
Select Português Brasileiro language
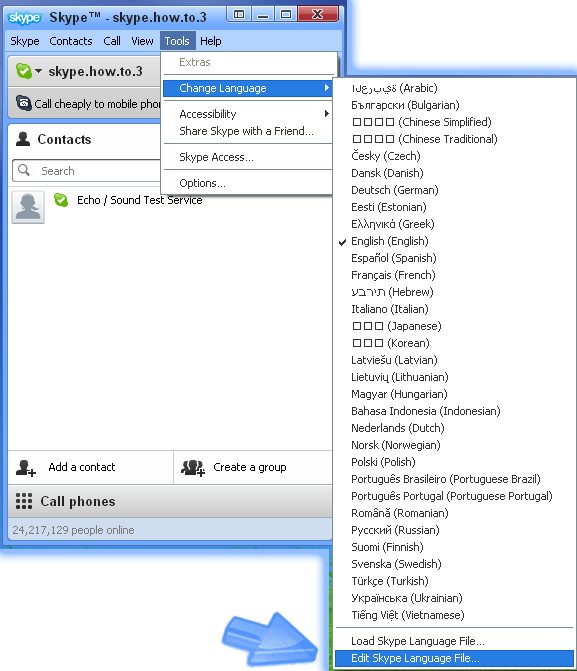pyautogui.click(x=446, y=479)
